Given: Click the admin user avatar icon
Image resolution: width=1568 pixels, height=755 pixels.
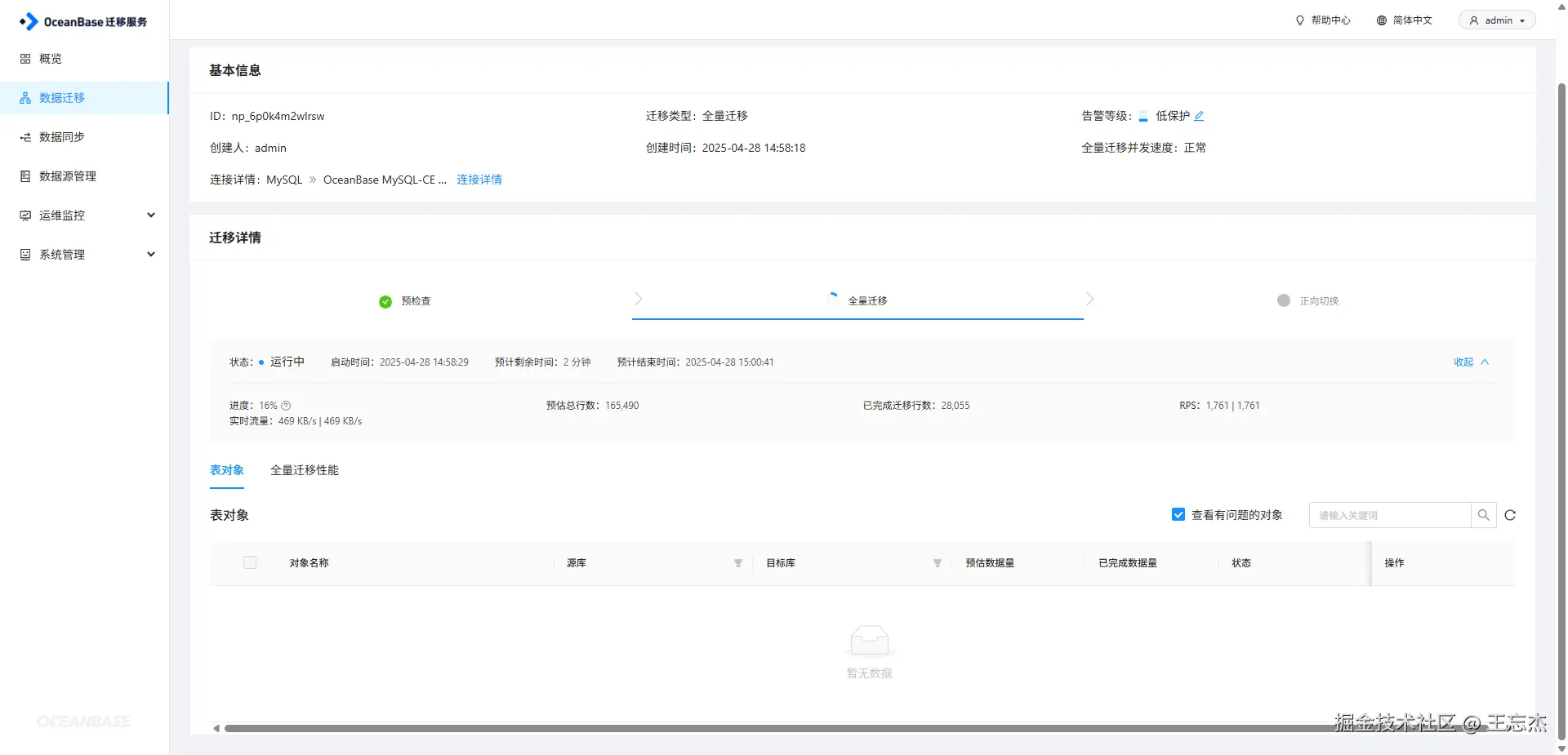Looking at the screenshot, I should click(x=1474, y=20).
